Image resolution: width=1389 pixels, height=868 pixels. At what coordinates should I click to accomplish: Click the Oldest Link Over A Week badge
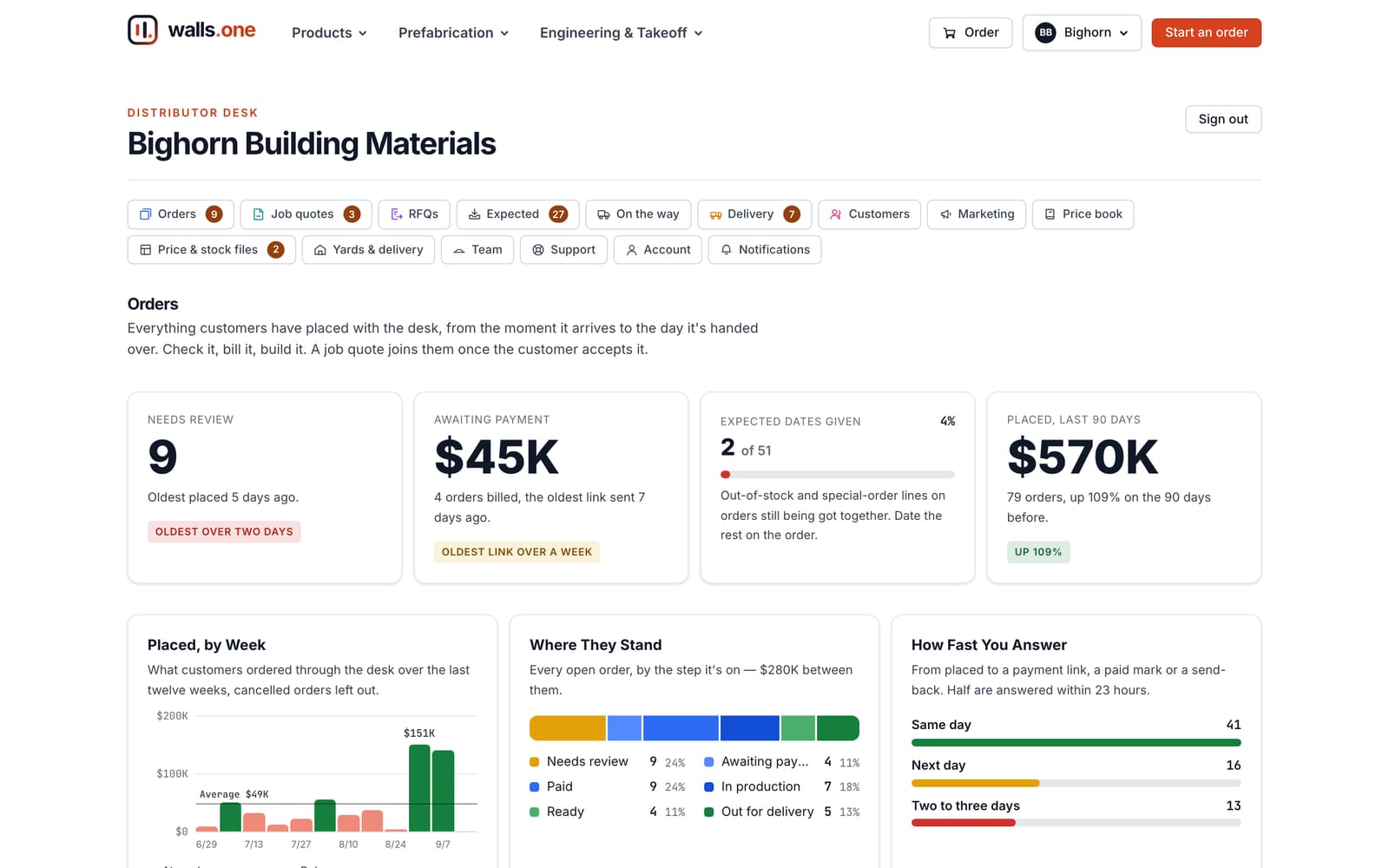click(517, 552)
